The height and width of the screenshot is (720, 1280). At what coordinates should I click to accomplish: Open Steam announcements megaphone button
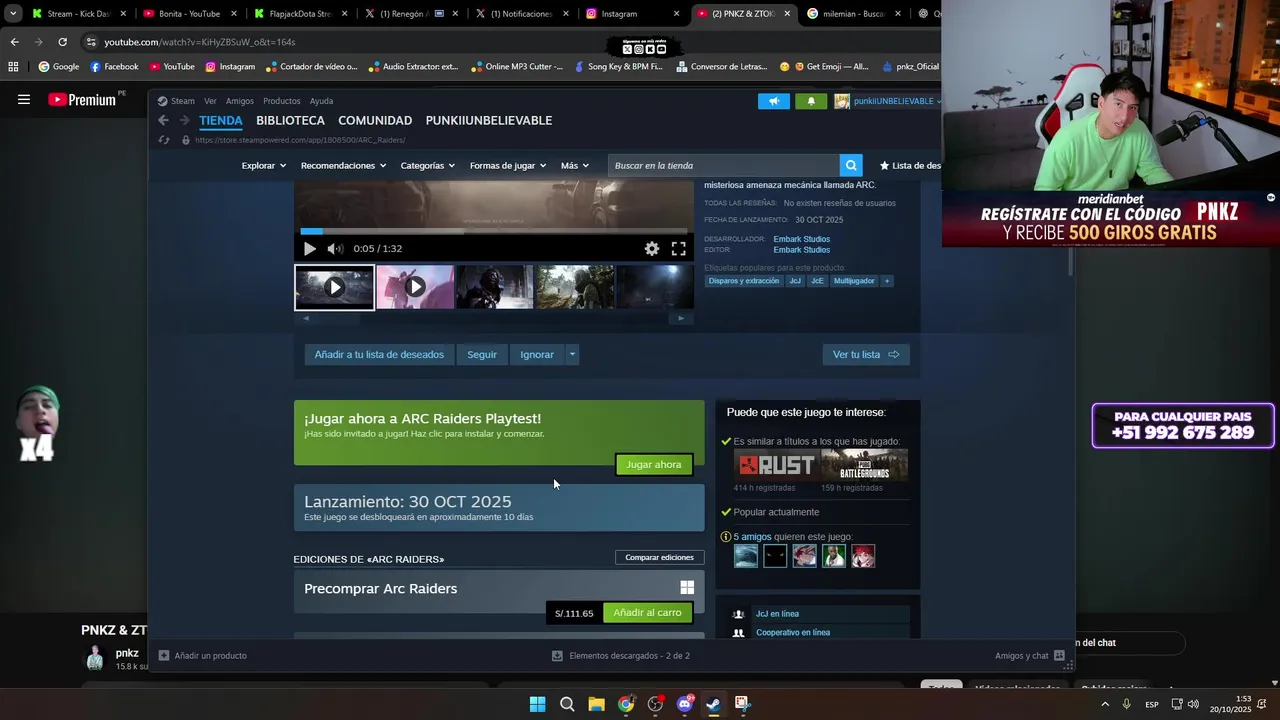click(773, 101)
